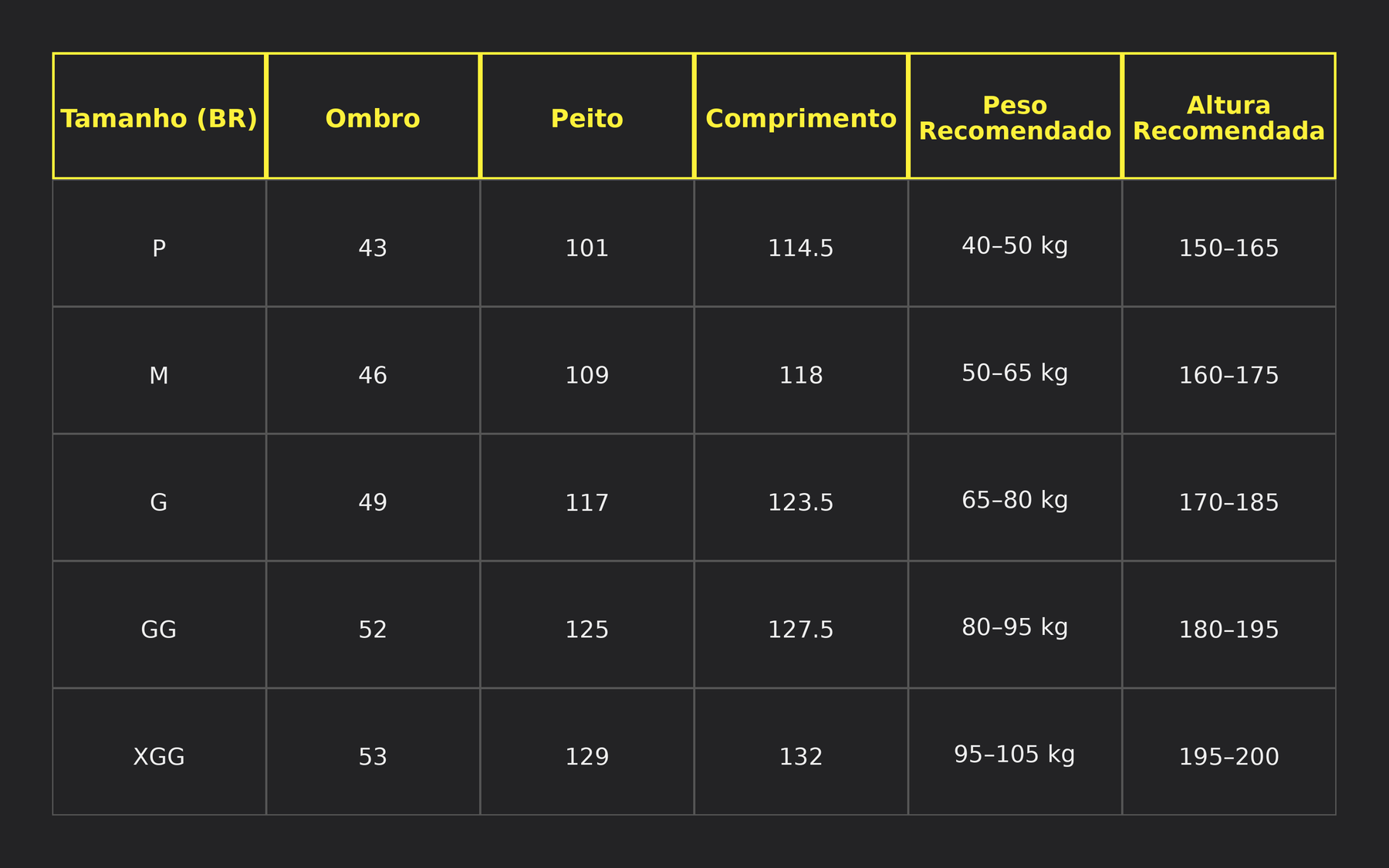Select the chest value 125

(x=586, y=630)
